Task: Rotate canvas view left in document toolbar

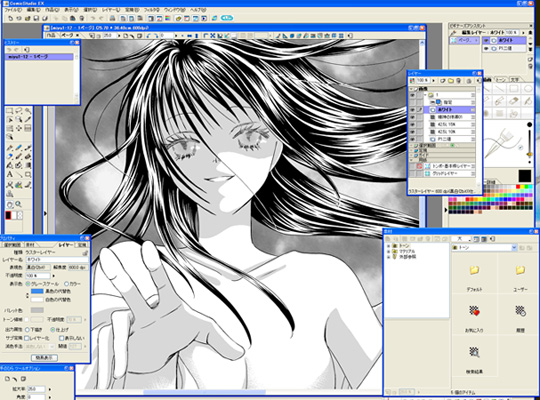Action: pyautogui.click(x=148, y=35)
